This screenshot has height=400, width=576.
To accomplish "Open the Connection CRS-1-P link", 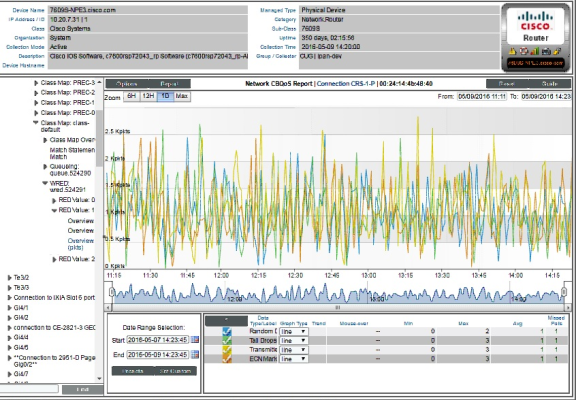I will (346, 84).
